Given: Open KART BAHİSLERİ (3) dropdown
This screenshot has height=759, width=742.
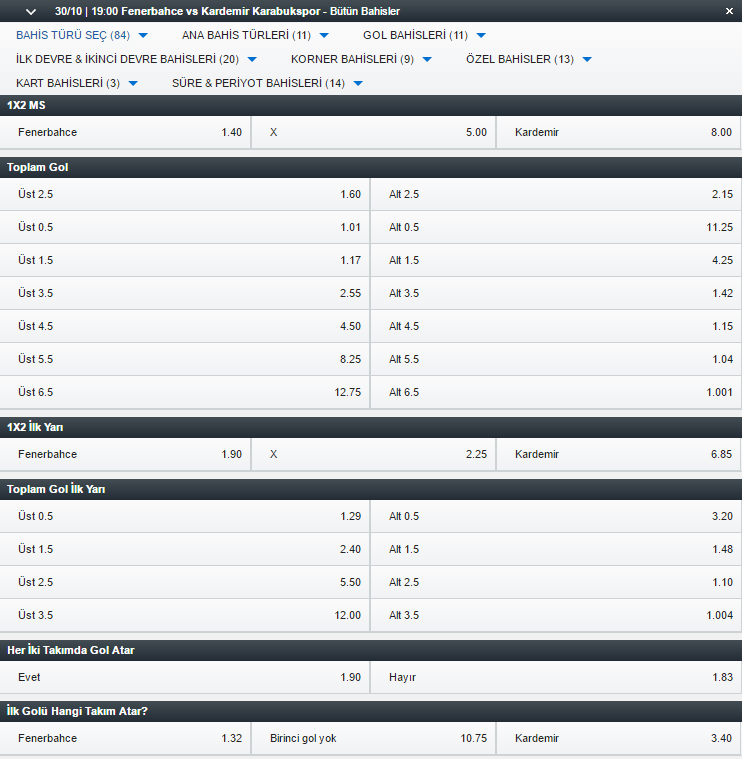Looking at the screenshot, I should [x=76, y=83].
